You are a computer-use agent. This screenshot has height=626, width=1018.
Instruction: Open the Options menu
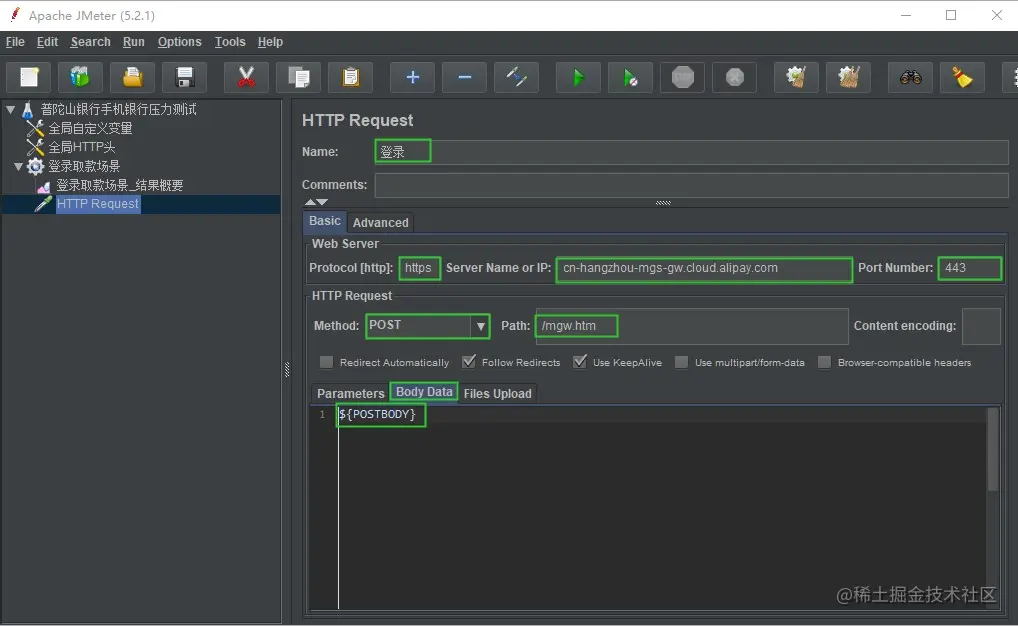tap(179, 42)
